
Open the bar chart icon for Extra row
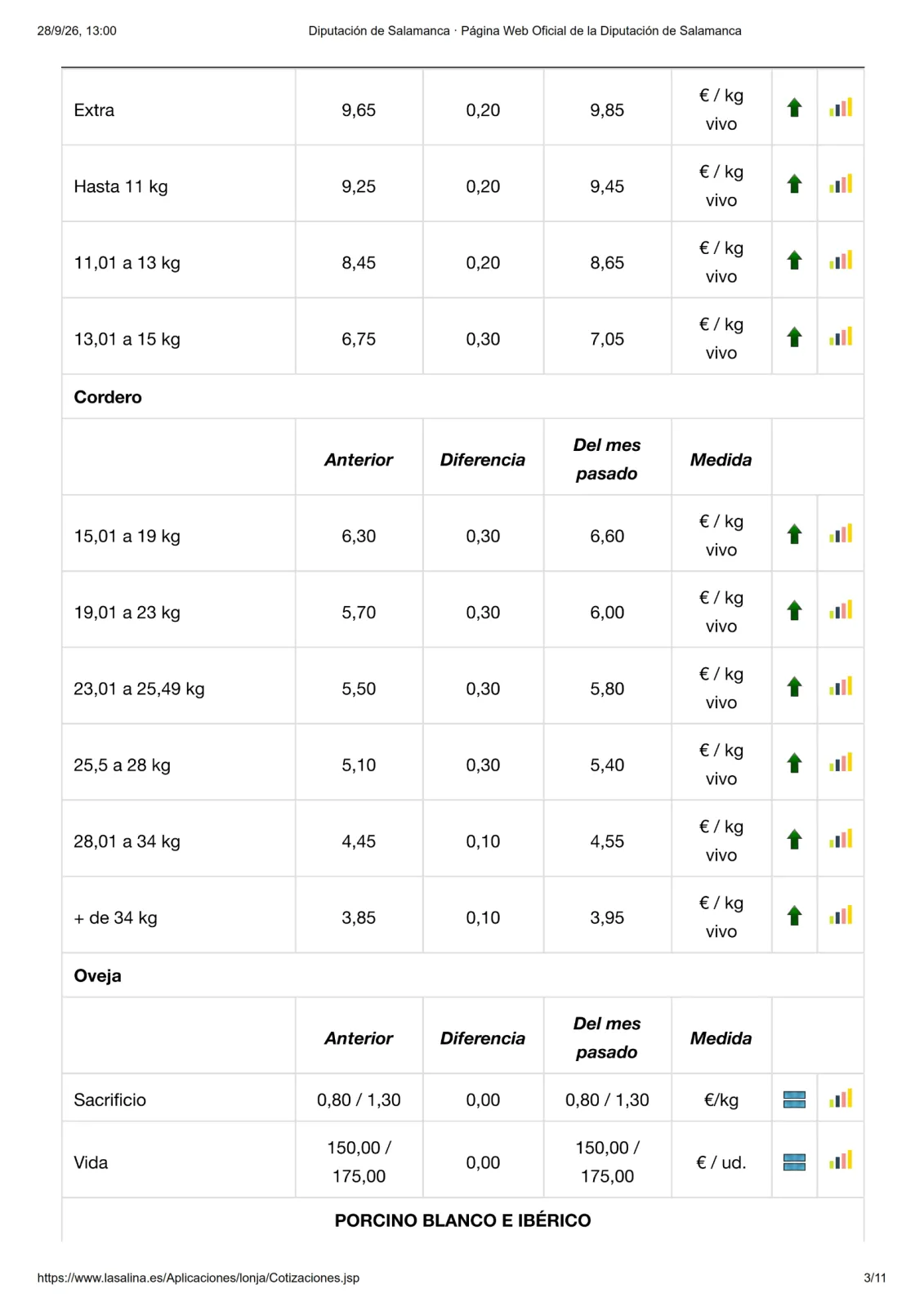pos(841,107)
